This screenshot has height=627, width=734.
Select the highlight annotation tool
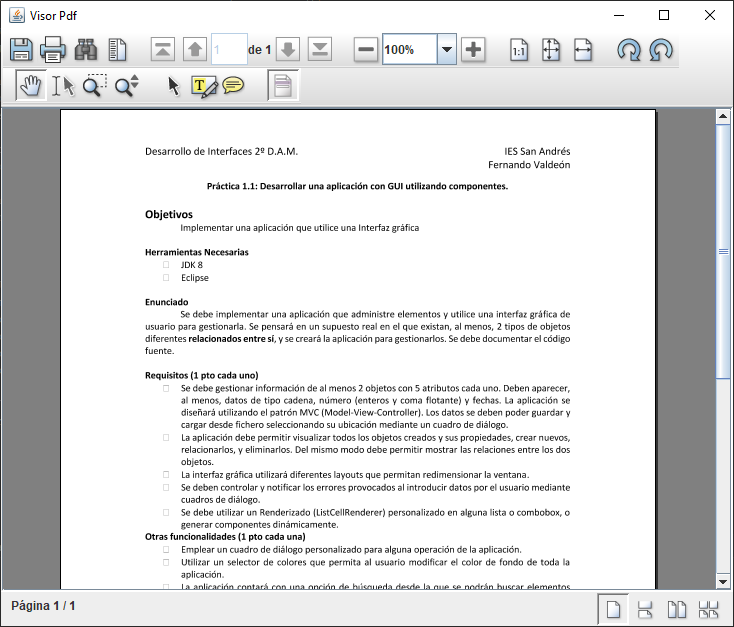(x=203, y=86)
